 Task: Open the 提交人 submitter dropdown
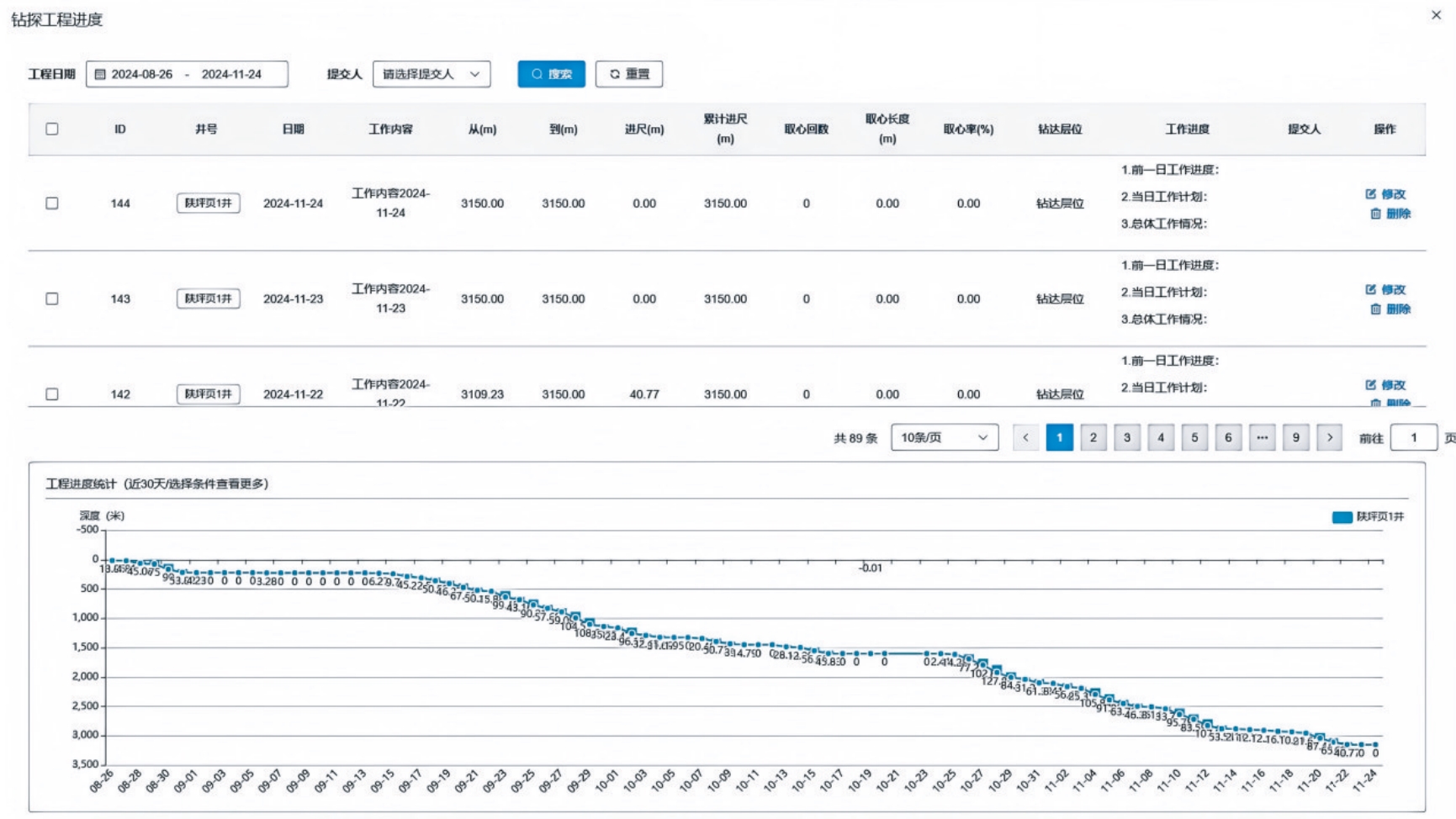(432, 74)
